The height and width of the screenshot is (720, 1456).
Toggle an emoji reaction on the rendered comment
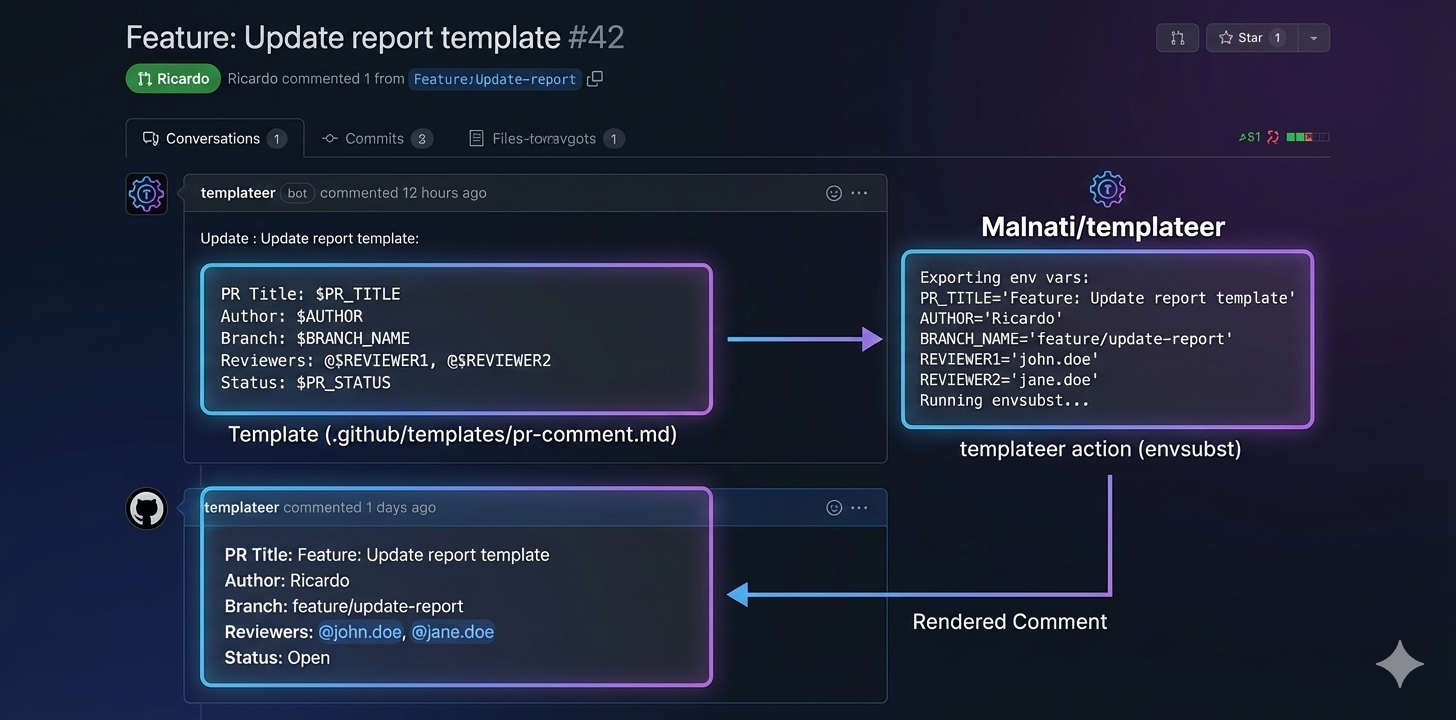(834, 507)
